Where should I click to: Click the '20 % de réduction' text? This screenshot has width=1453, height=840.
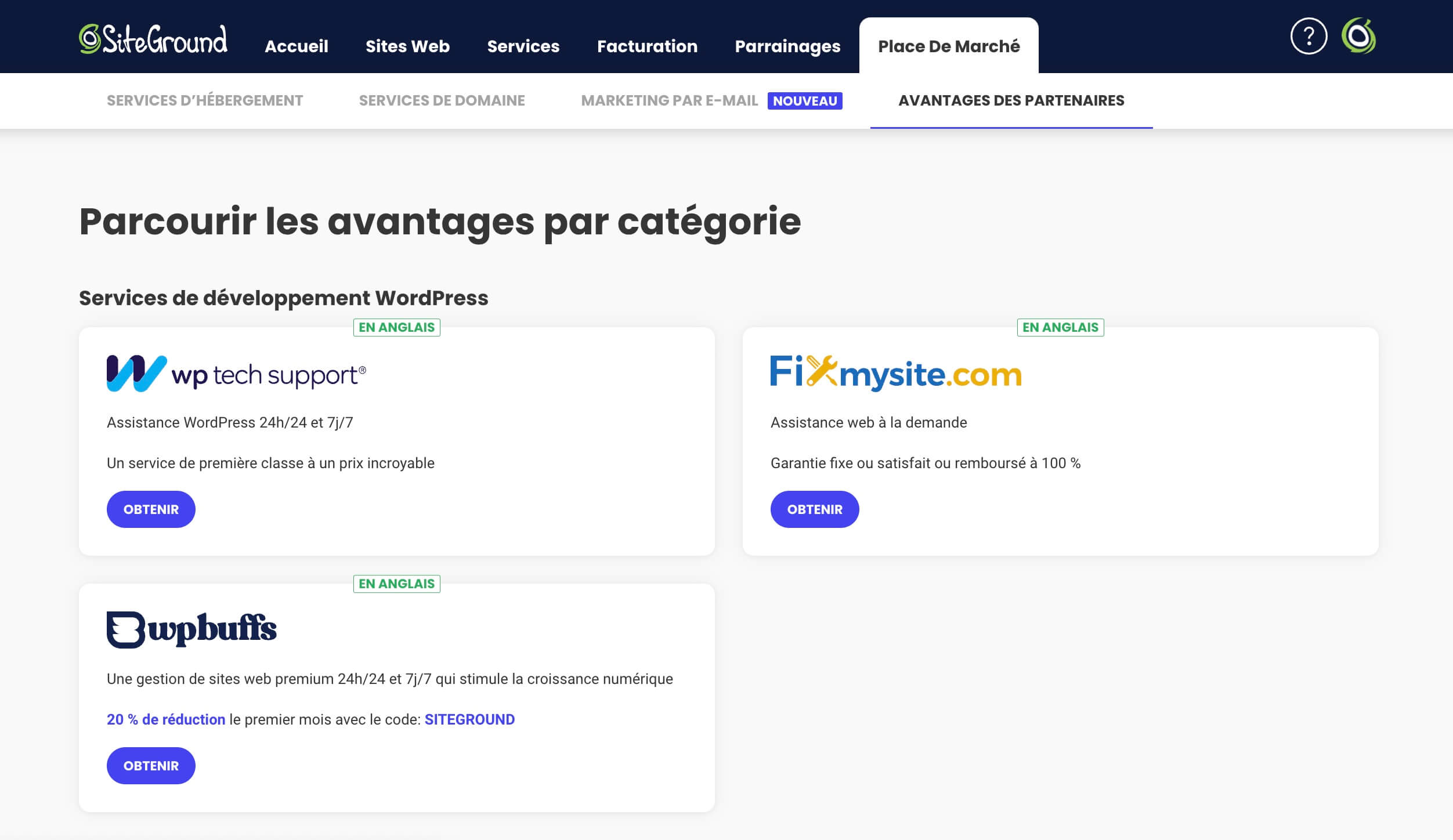click(x=166, y=719)
